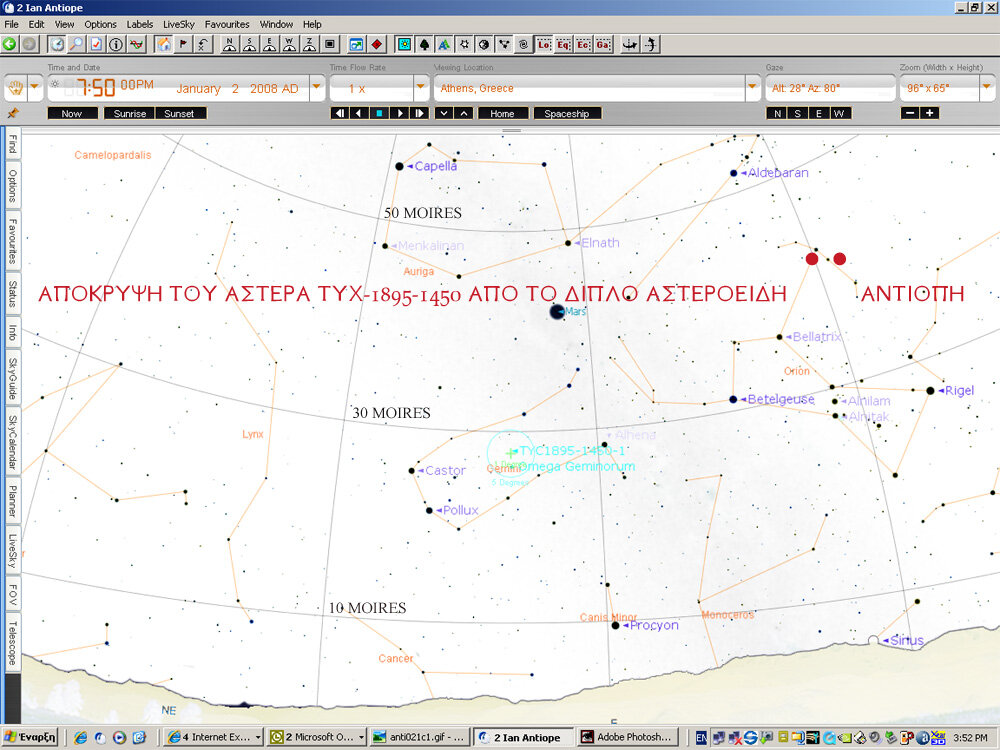The image size is (1000, 750).
Task: Click the green tree landscape icon
Action: pyautogui.click(x=424, y=44)
